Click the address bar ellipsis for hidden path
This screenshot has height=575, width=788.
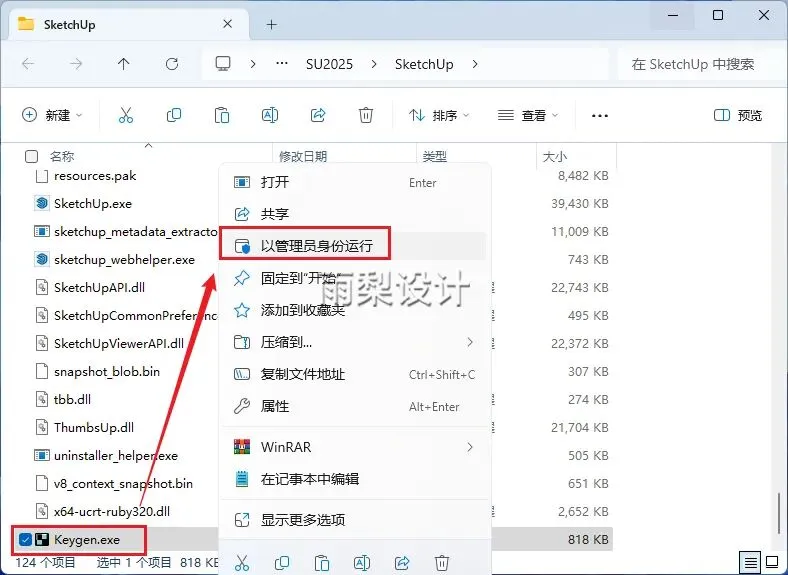click(x=282, y=64)
